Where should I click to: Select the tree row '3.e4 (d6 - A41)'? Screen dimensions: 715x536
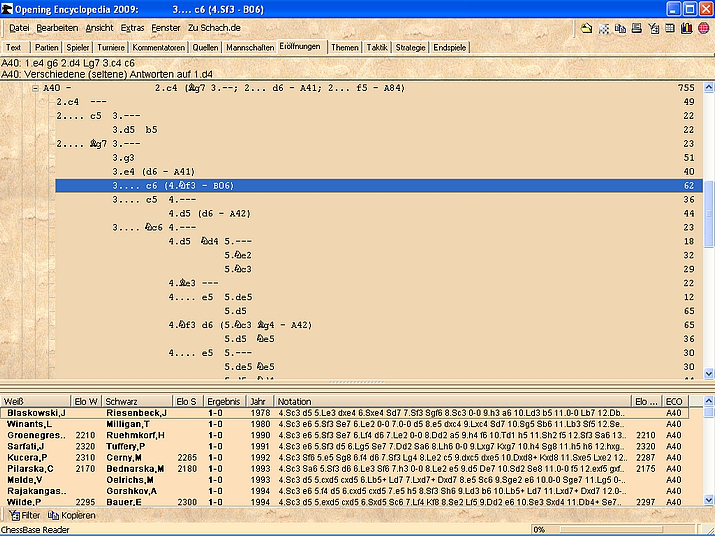[x=378, y=172]
